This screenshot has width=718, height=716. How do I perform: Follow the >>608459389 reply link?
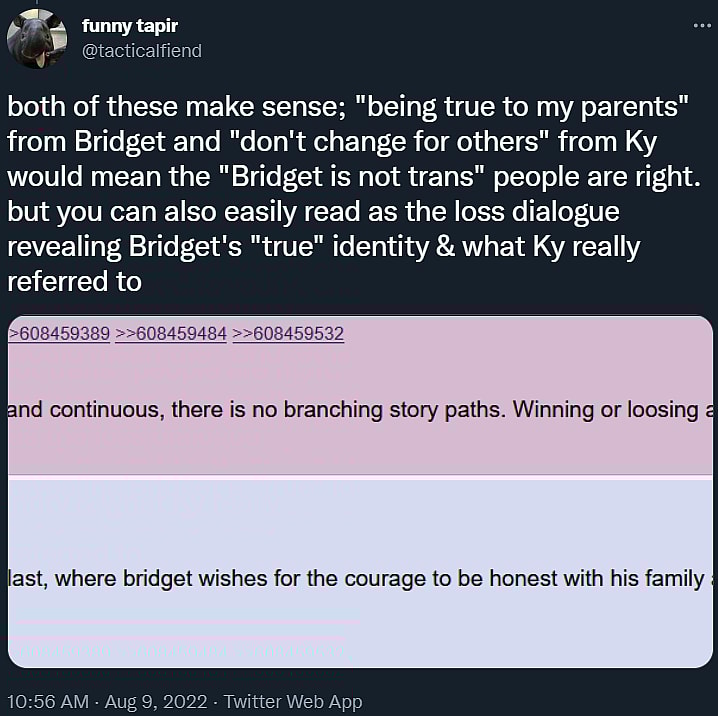tap(60, 334)
